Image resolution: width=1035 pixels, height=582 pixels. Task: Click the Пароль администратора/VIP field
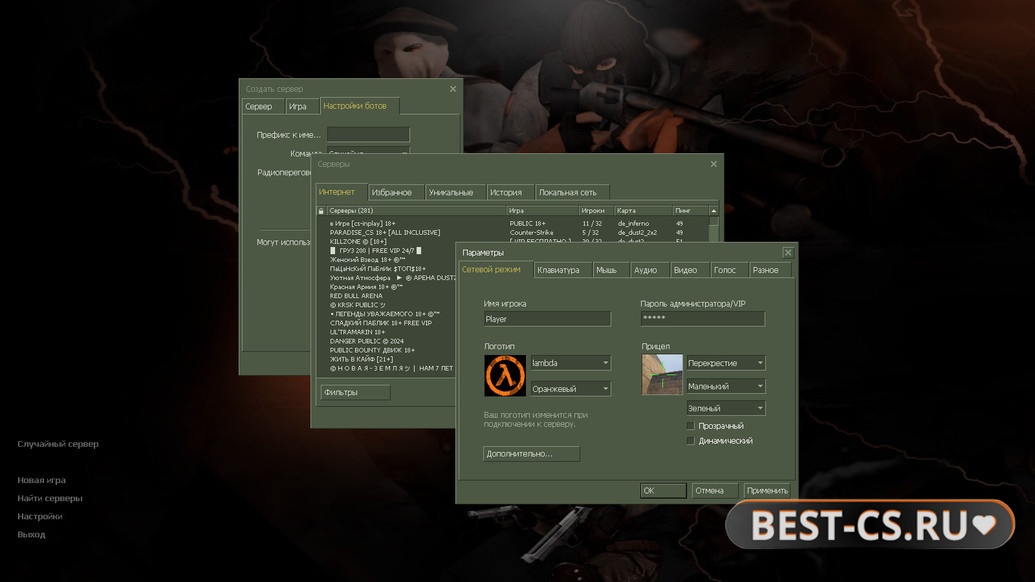click(x=702, y=319)
